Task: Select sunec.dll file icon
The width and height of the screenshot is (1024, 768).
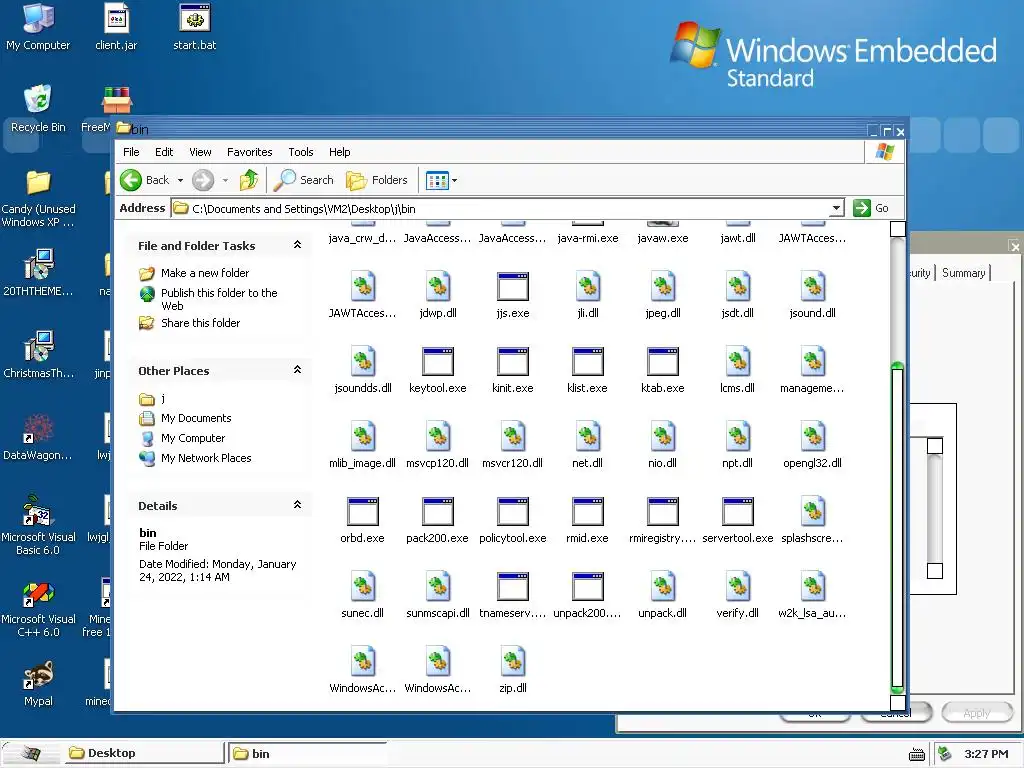Action: (362, 586)
